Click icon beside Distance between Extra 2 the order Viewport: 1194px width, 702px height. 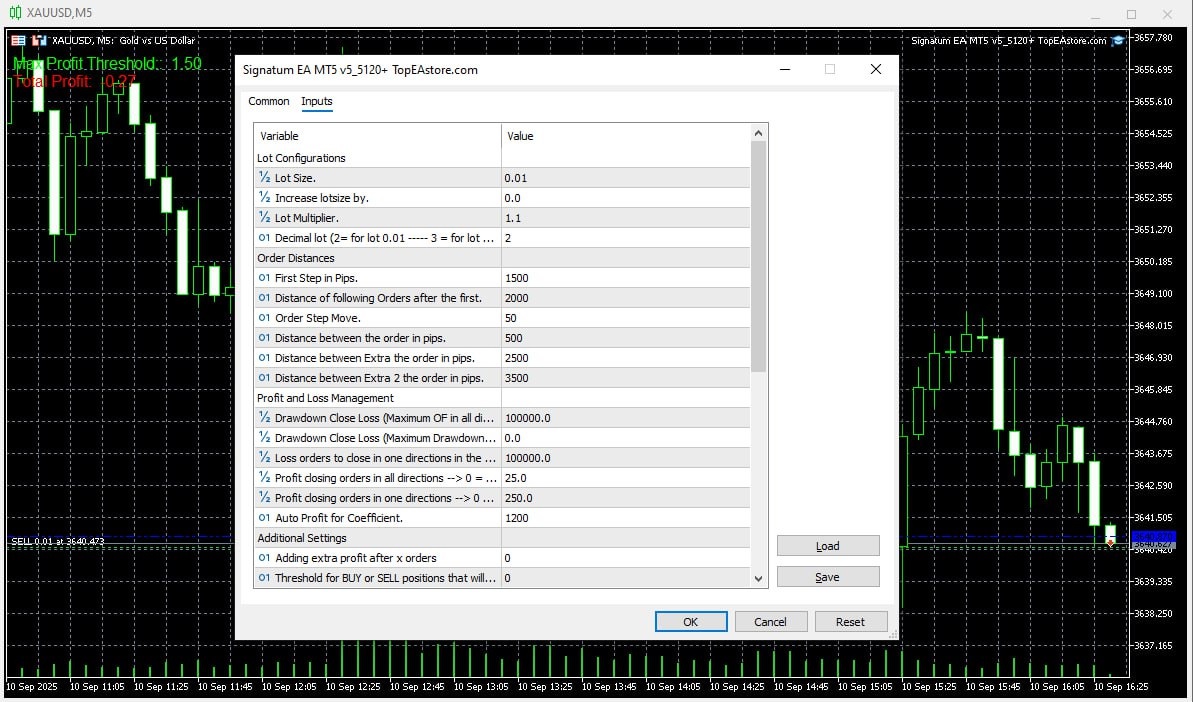click(x=264, y=378)
